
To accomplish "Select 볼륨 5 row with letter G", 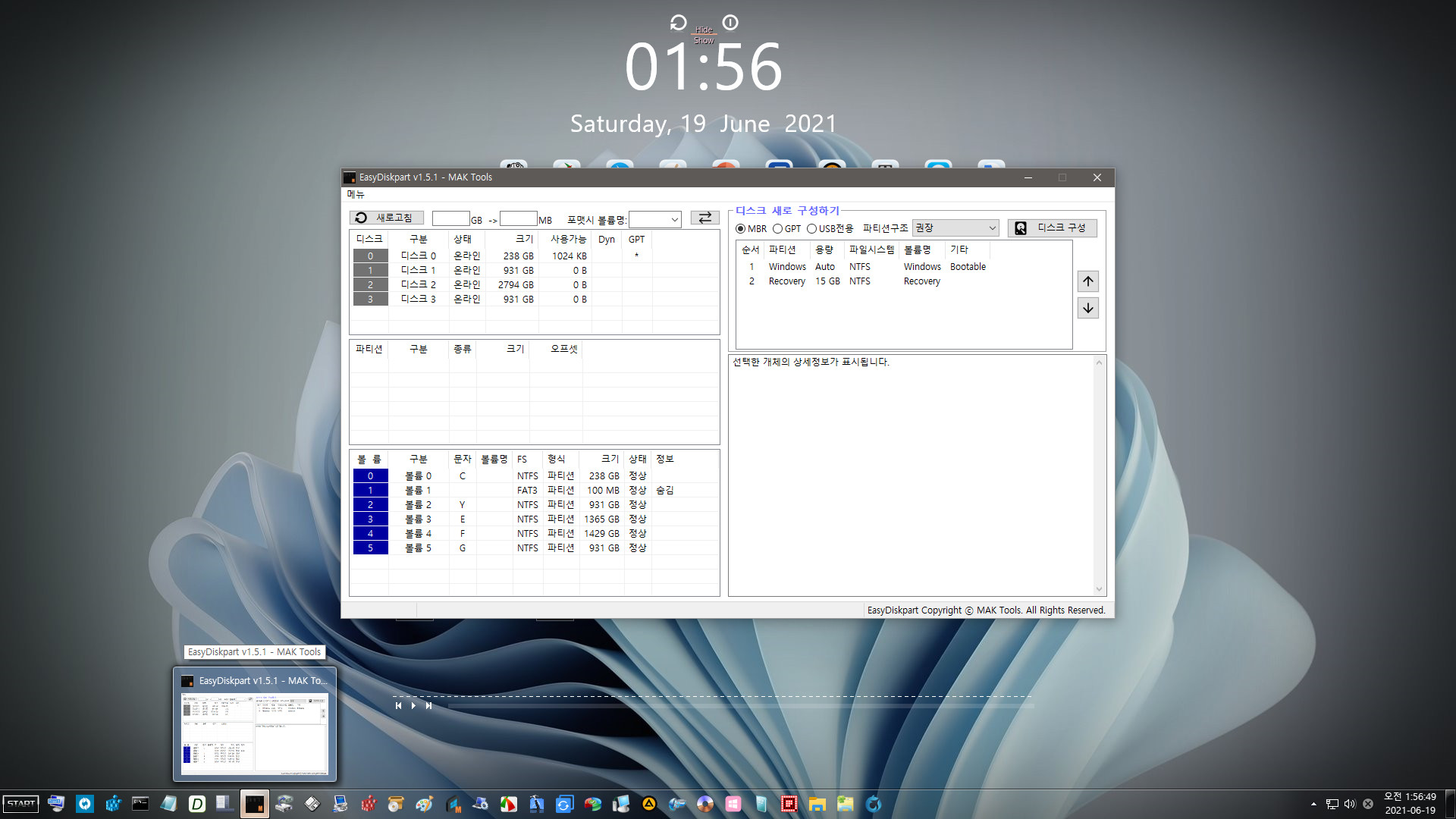I will 534,548.
